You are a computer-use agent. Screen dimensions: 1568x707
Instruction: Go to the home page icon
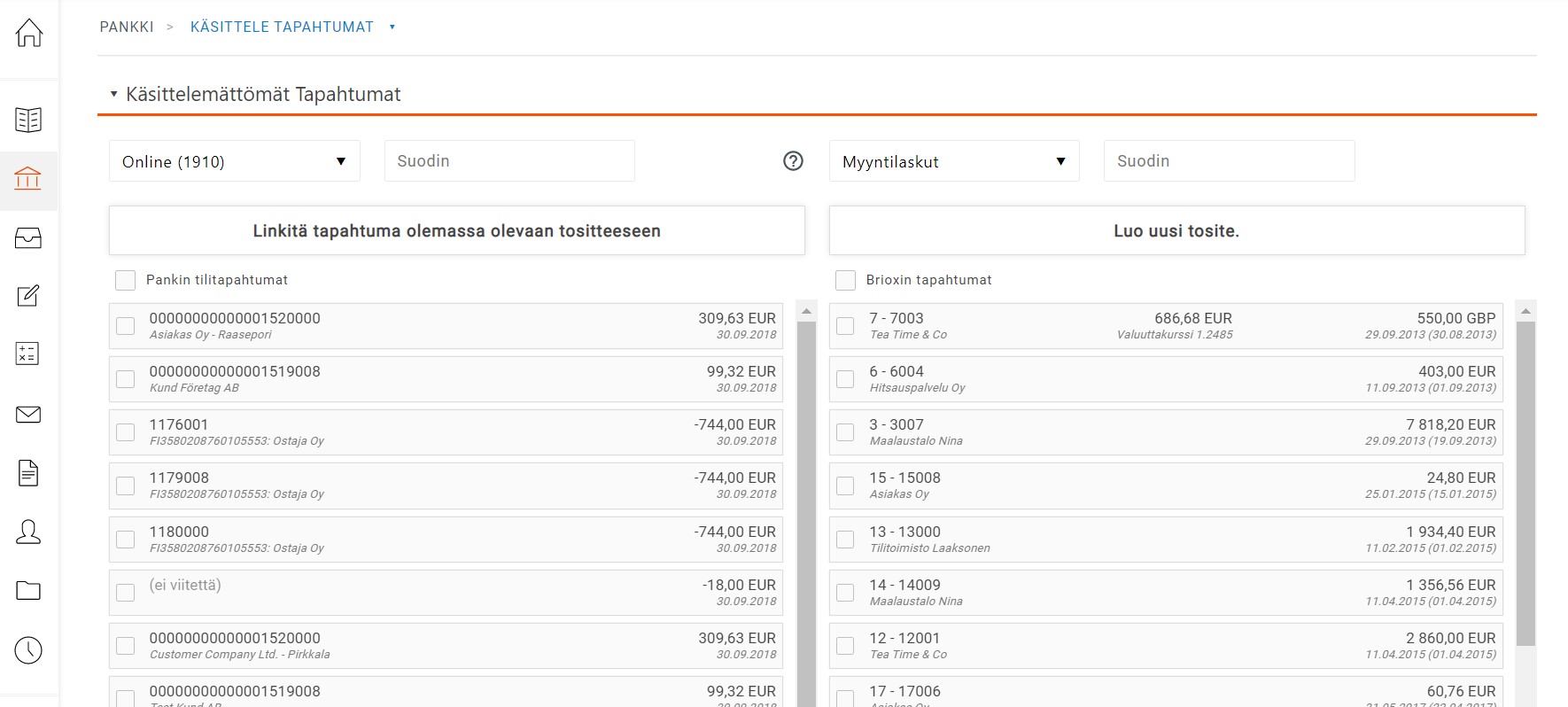(28, 33)
